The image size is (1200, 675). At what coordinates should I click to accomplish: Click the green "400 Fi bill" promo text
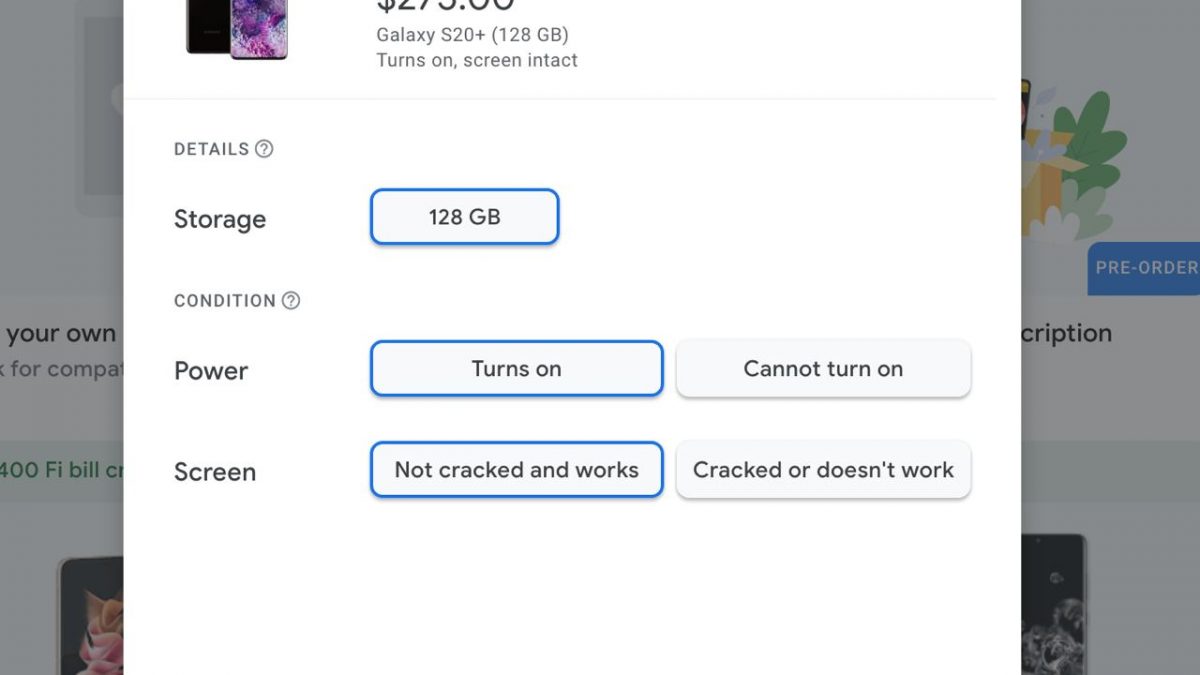click(62, 469)
